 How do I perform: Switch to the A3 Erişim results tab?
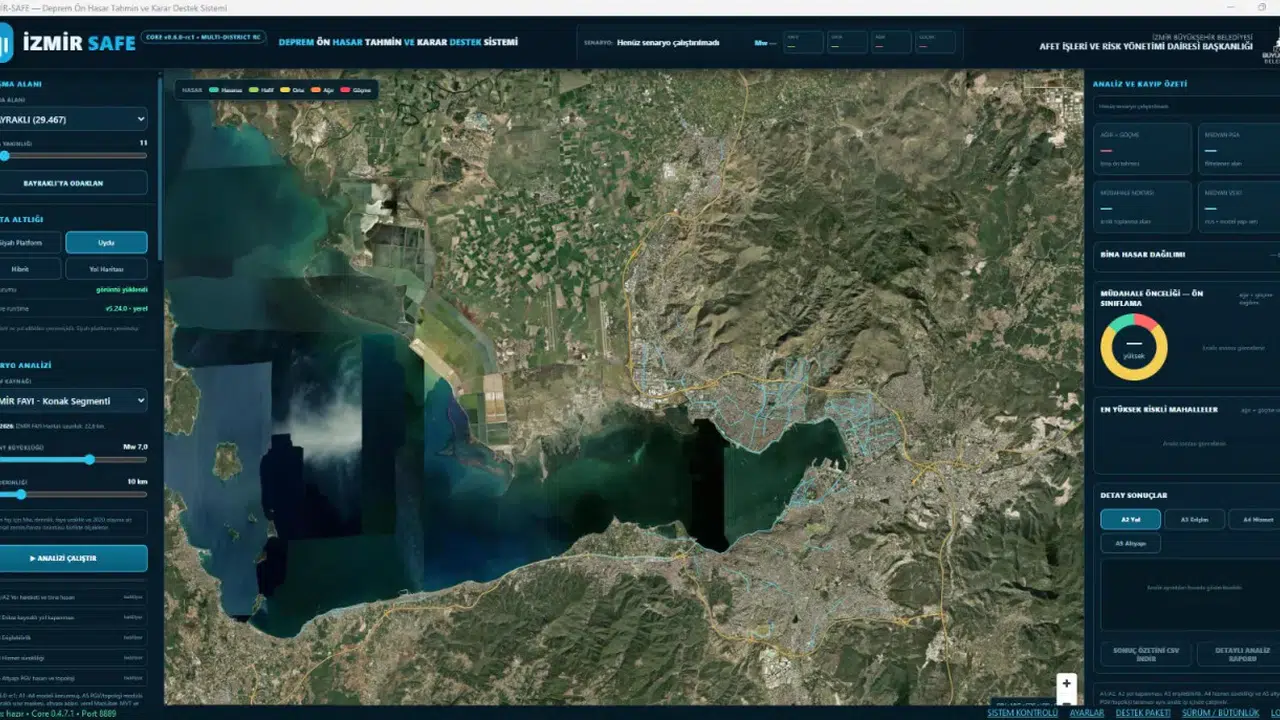(x=1194, y=519)
